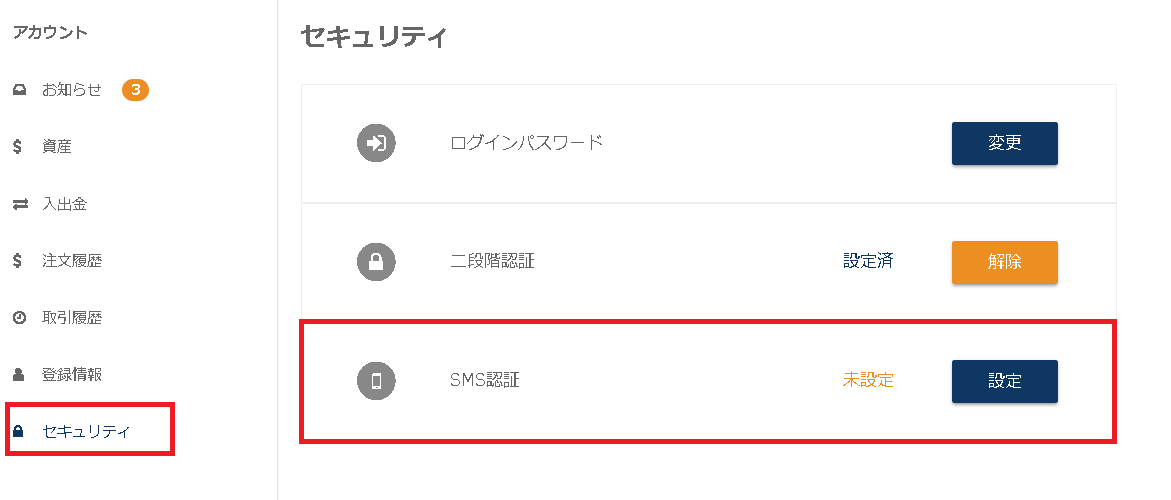Click the 変更 button for login password
Screen dimensions: 1171x500
(1004, 143)
